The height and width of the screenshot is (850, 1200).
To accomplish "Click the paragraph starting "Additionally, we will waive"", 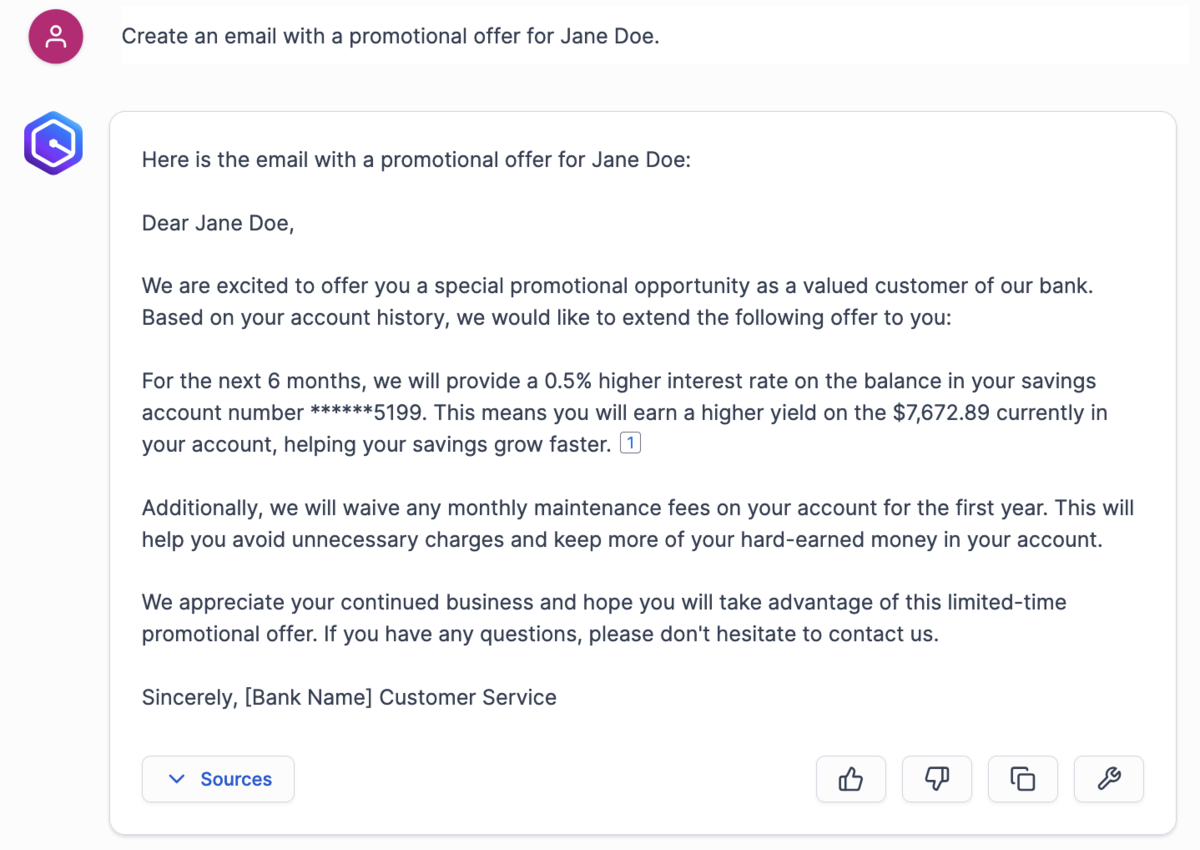I will [x=637, y=523].
